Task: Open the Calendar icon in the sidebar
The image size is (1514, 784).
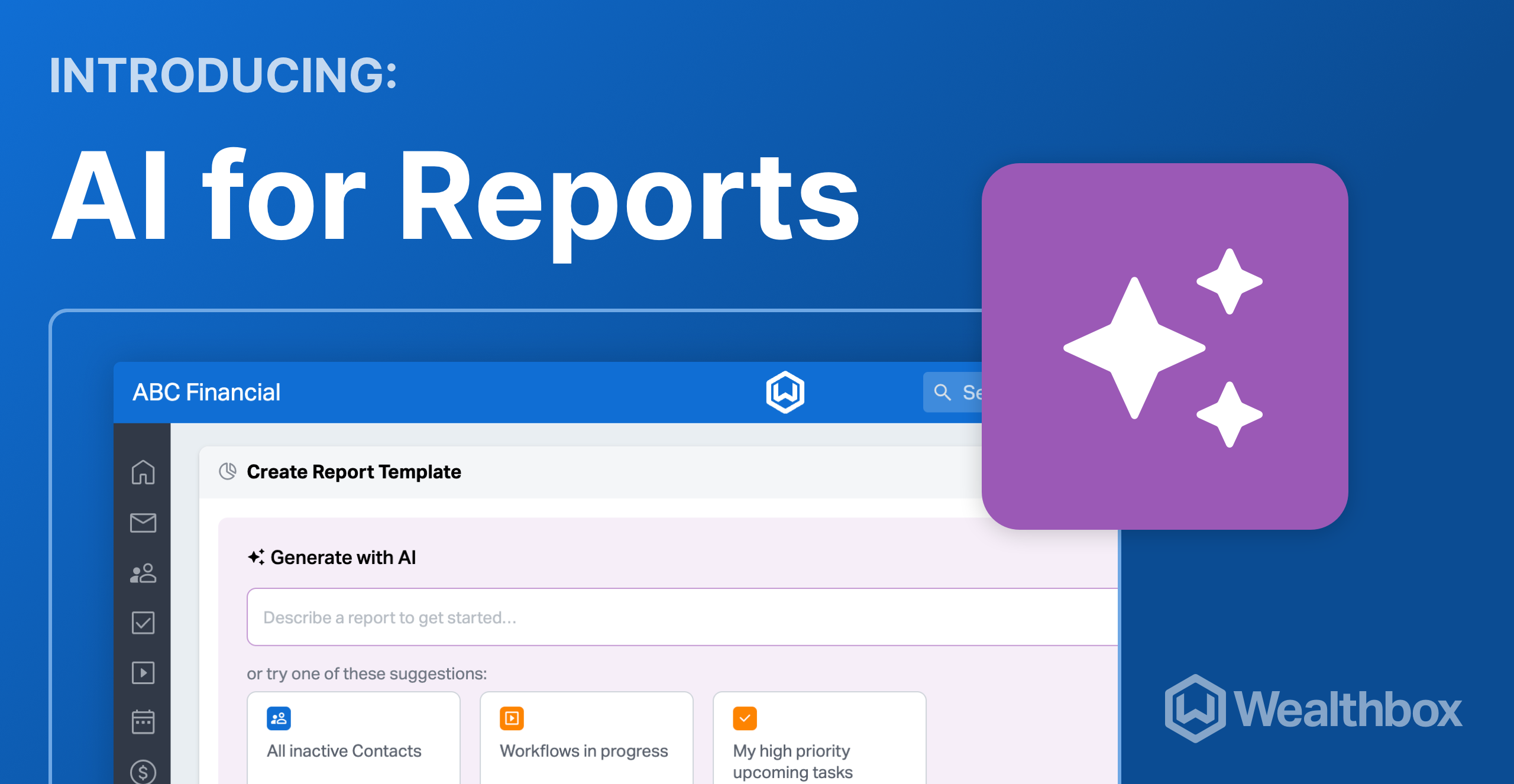Action: pyautogui.click(x=142, y=721)
